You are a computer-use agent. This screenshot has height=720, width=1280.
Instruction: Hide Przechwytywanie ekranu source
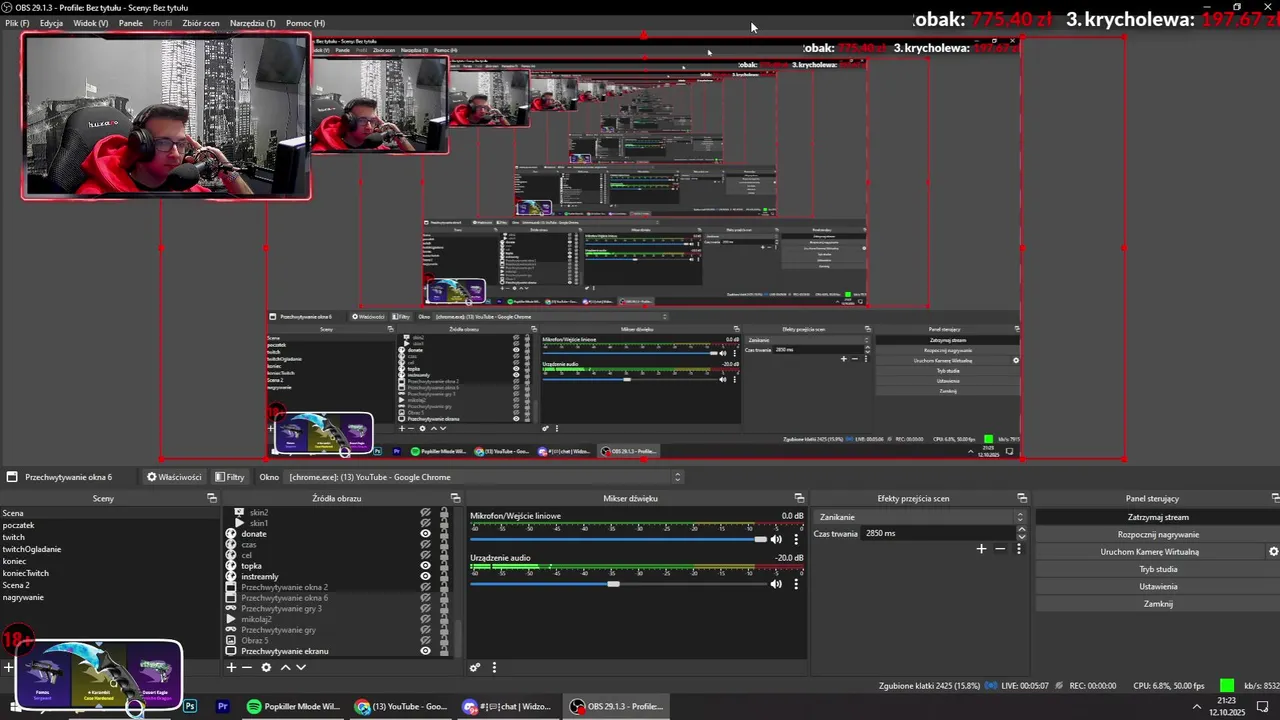425,651
